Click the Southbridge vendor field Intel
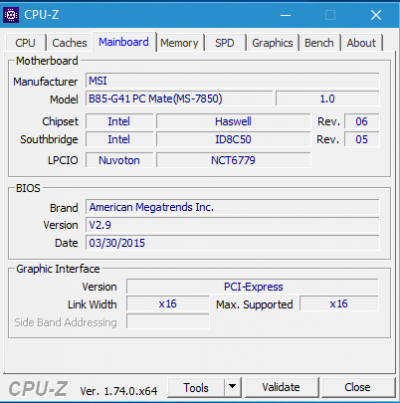Screen dimensions: 400x403 pyautogui.click(x=119, y=139)
